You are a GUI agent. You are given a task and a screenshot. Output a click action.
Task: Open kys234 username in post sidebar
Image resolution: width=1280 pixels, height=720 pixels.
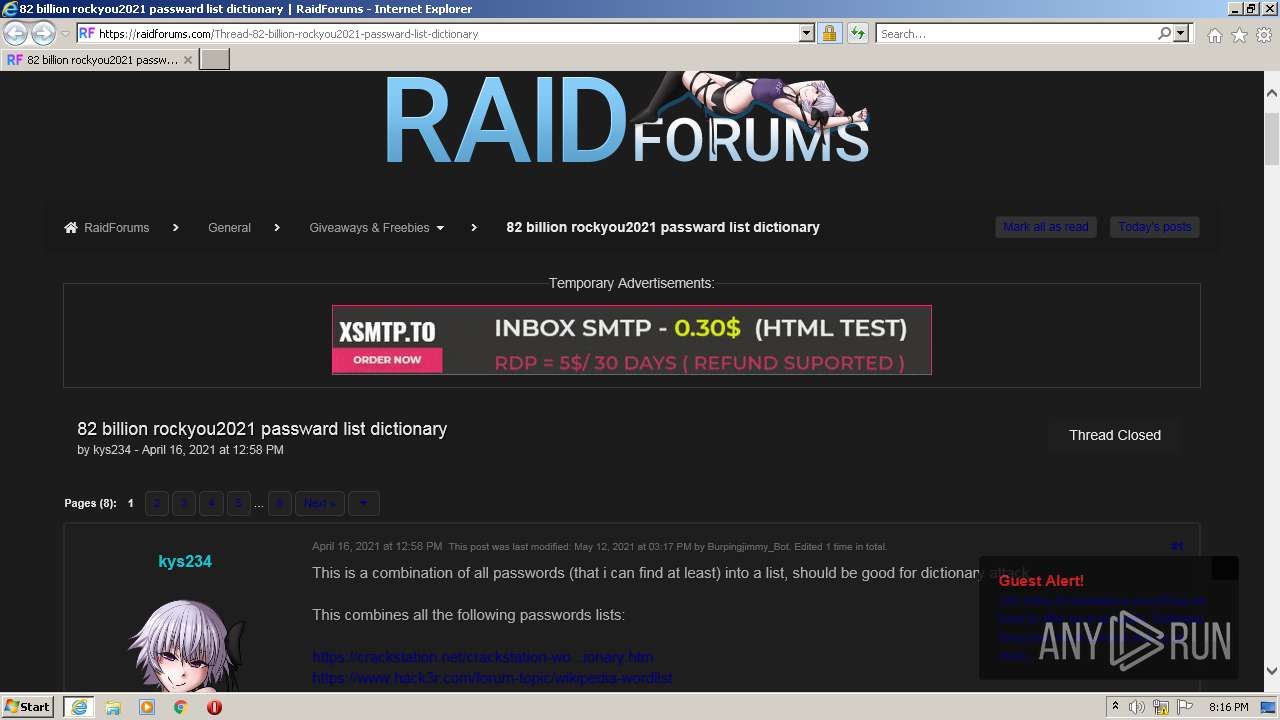point(185,562)
